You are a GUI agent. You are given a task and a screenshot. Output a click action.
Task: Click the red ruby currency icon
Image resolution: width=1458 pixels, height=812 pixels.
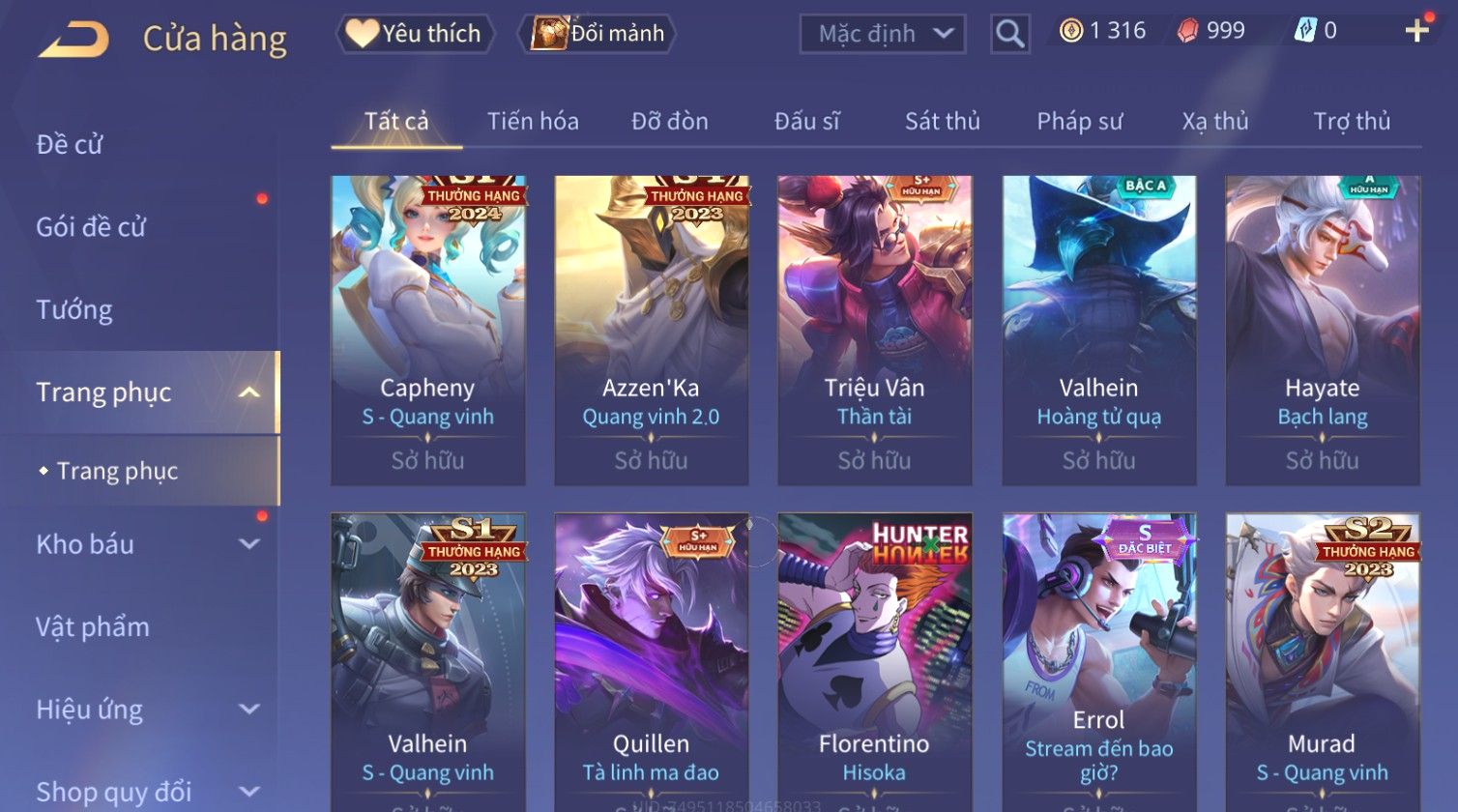(x=1187, y=31)
